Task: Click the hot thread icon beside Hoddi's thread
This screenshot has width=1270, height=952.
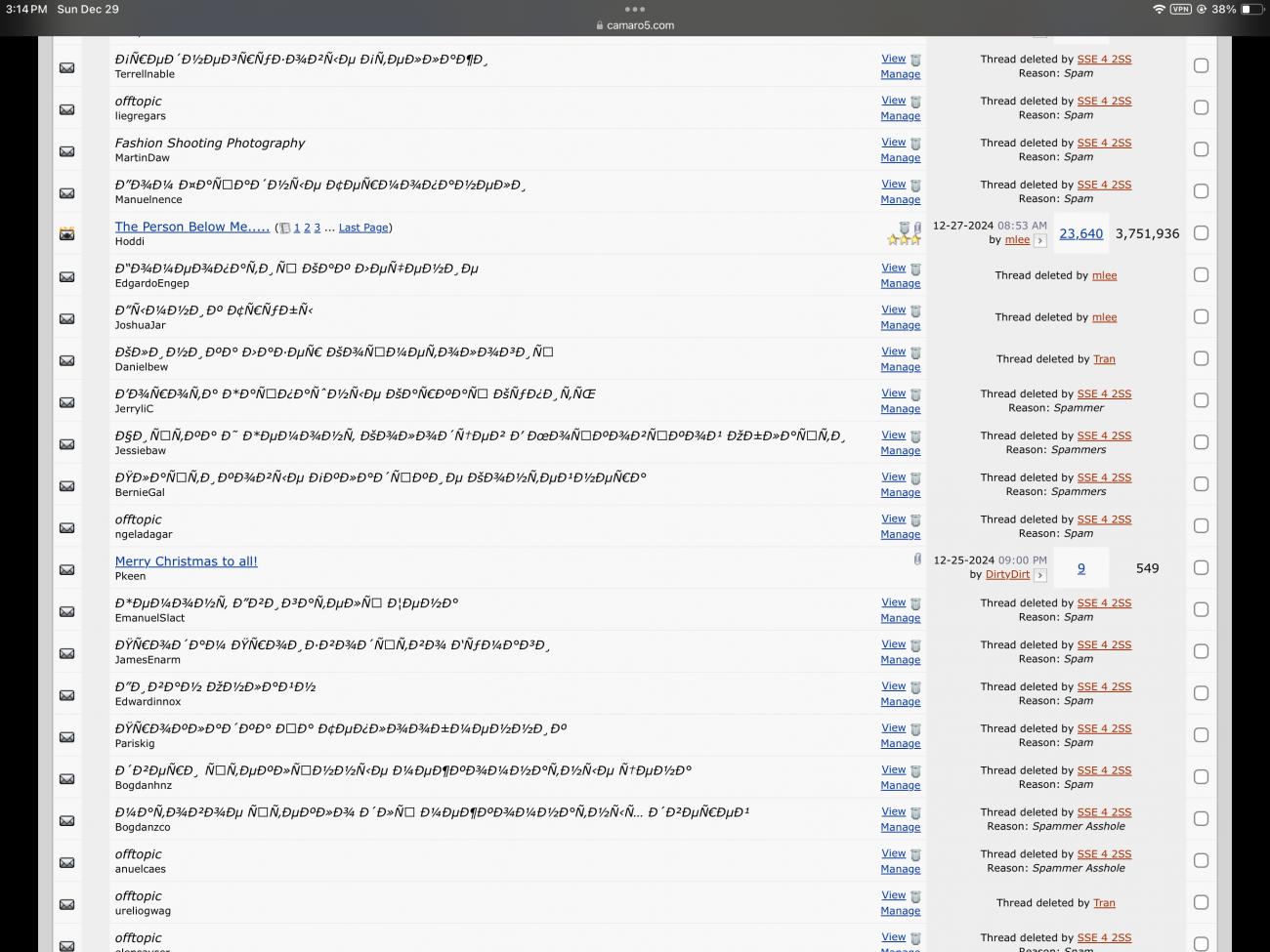Action: tap(66, 234)
